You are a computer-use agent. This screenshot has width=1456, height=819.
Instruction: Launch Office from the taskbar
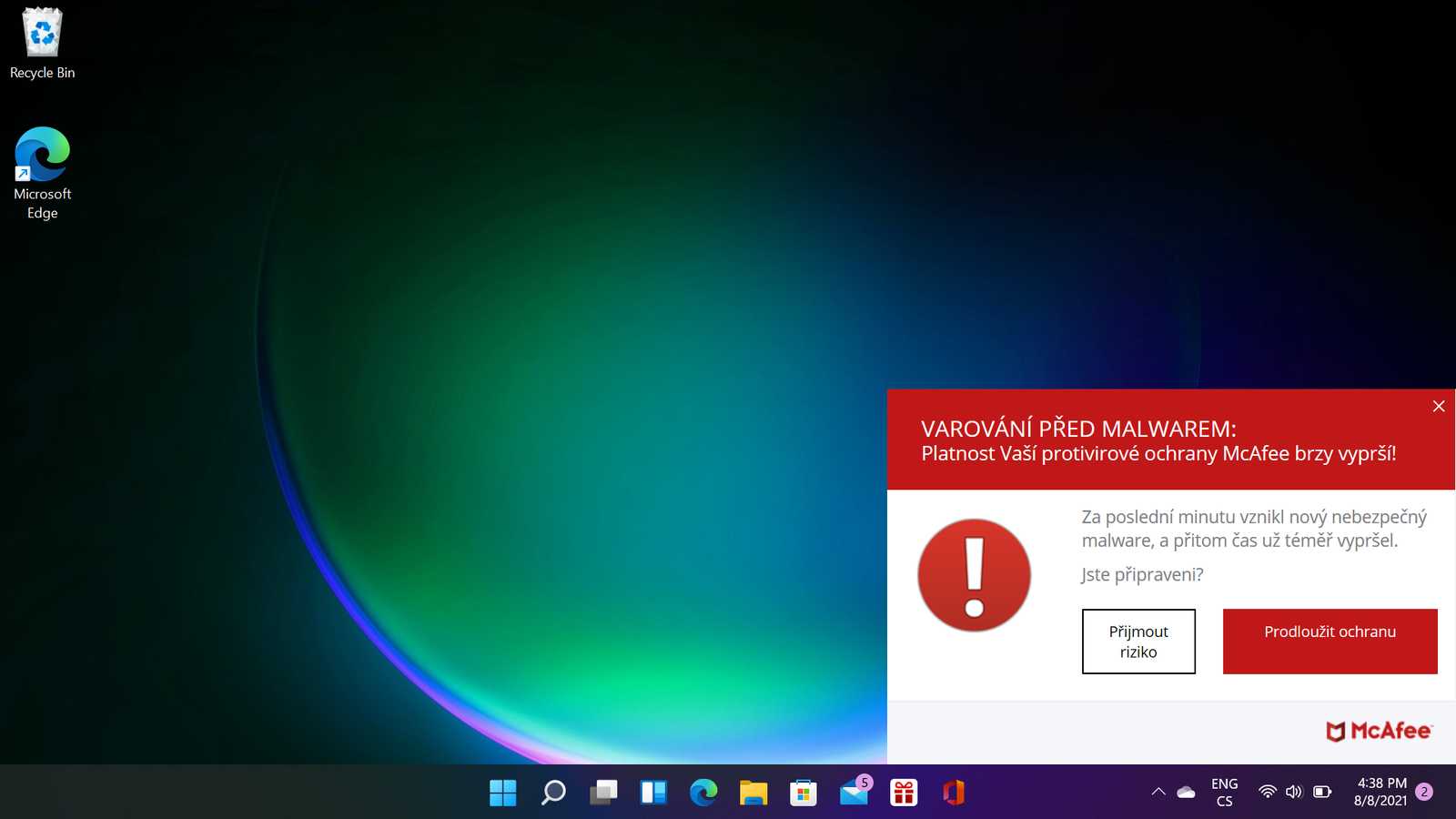pyautogui.click(x=954, y=793)
